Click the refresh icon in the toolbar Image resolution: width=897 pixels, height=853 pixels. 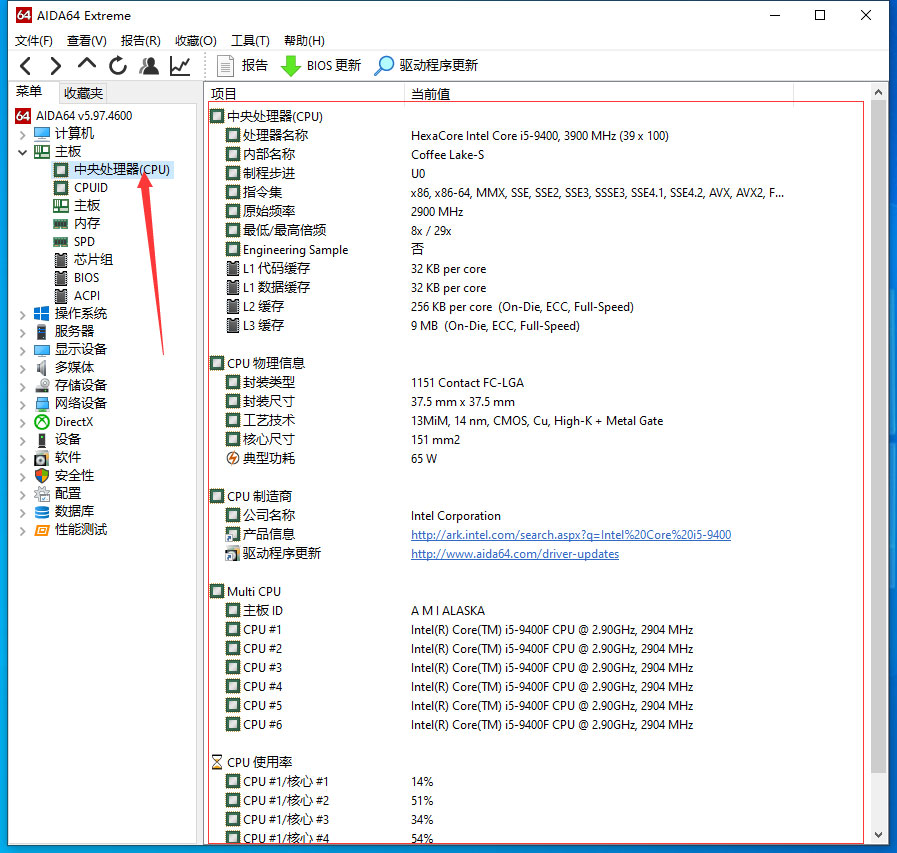coord(118,65)
